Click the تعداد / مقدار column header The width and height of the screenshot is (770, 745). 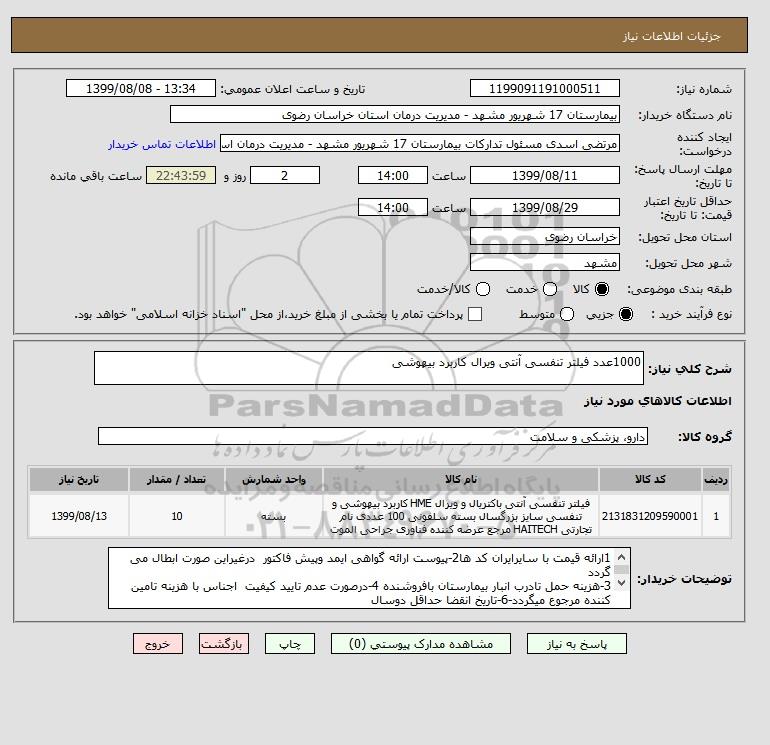pyautogui.click(x=177, y=479)
